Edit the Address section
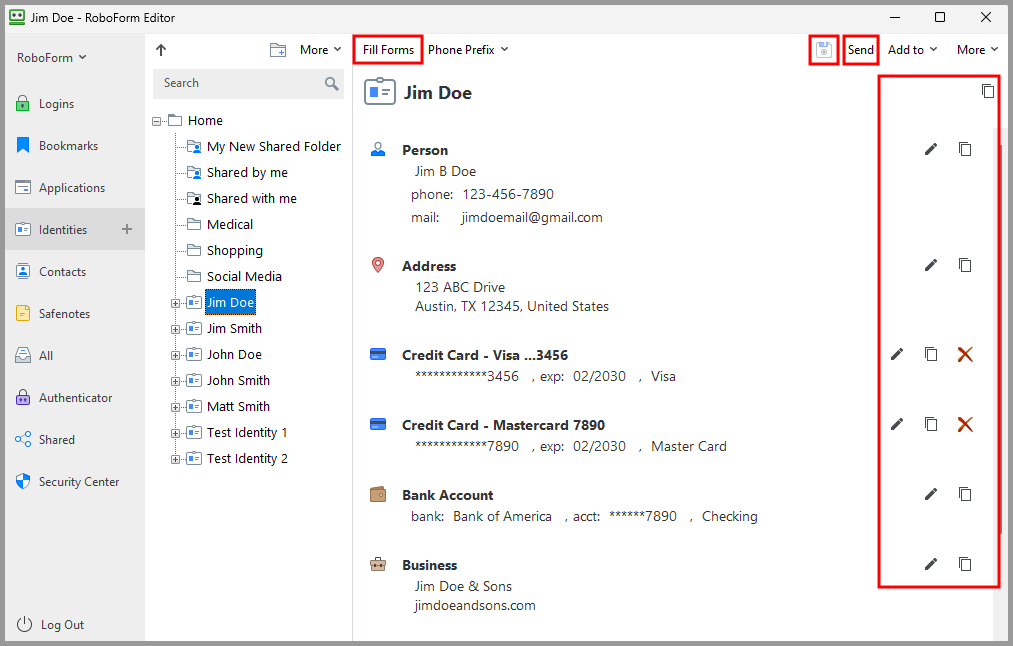 click(x=930, y=265)
